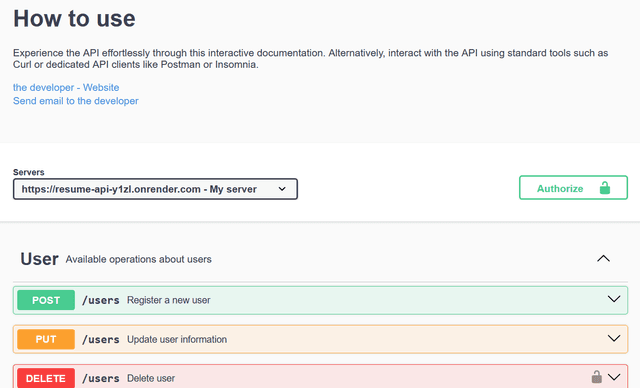Viewport: 640px width, 388px height.
Task: Click the /users path in POST row
Action: (101, 300)
